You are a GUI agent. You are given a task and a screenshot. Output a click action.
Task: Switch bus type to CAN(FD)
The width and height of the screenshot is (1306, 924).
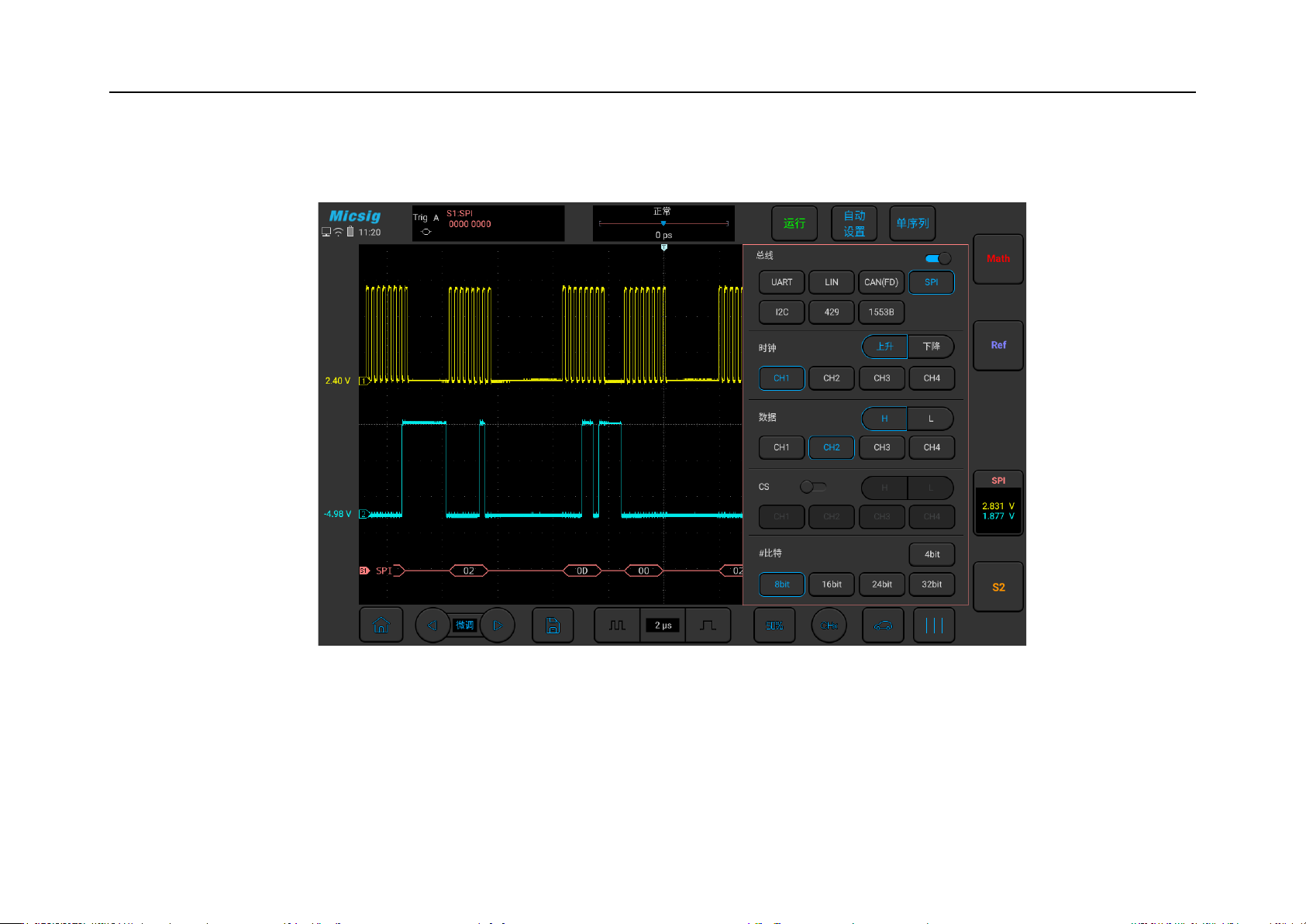(882, 282)
